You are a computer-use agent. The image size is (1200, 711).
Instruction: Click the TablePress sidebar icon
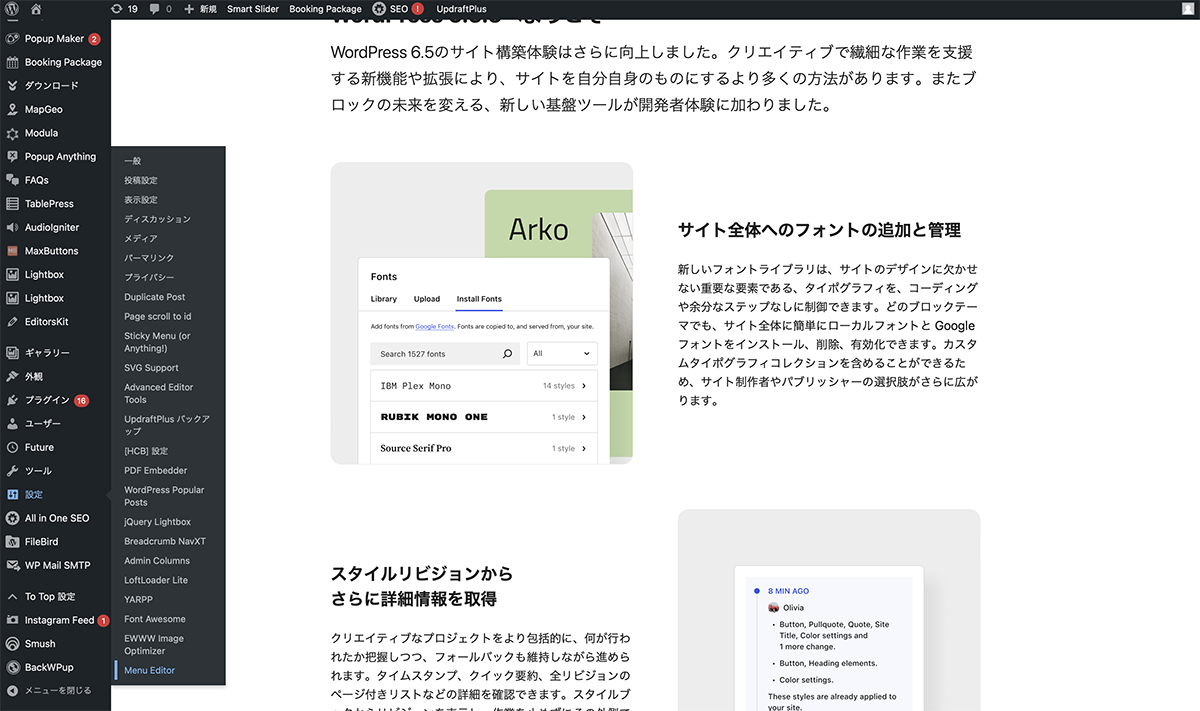(13, 204)
